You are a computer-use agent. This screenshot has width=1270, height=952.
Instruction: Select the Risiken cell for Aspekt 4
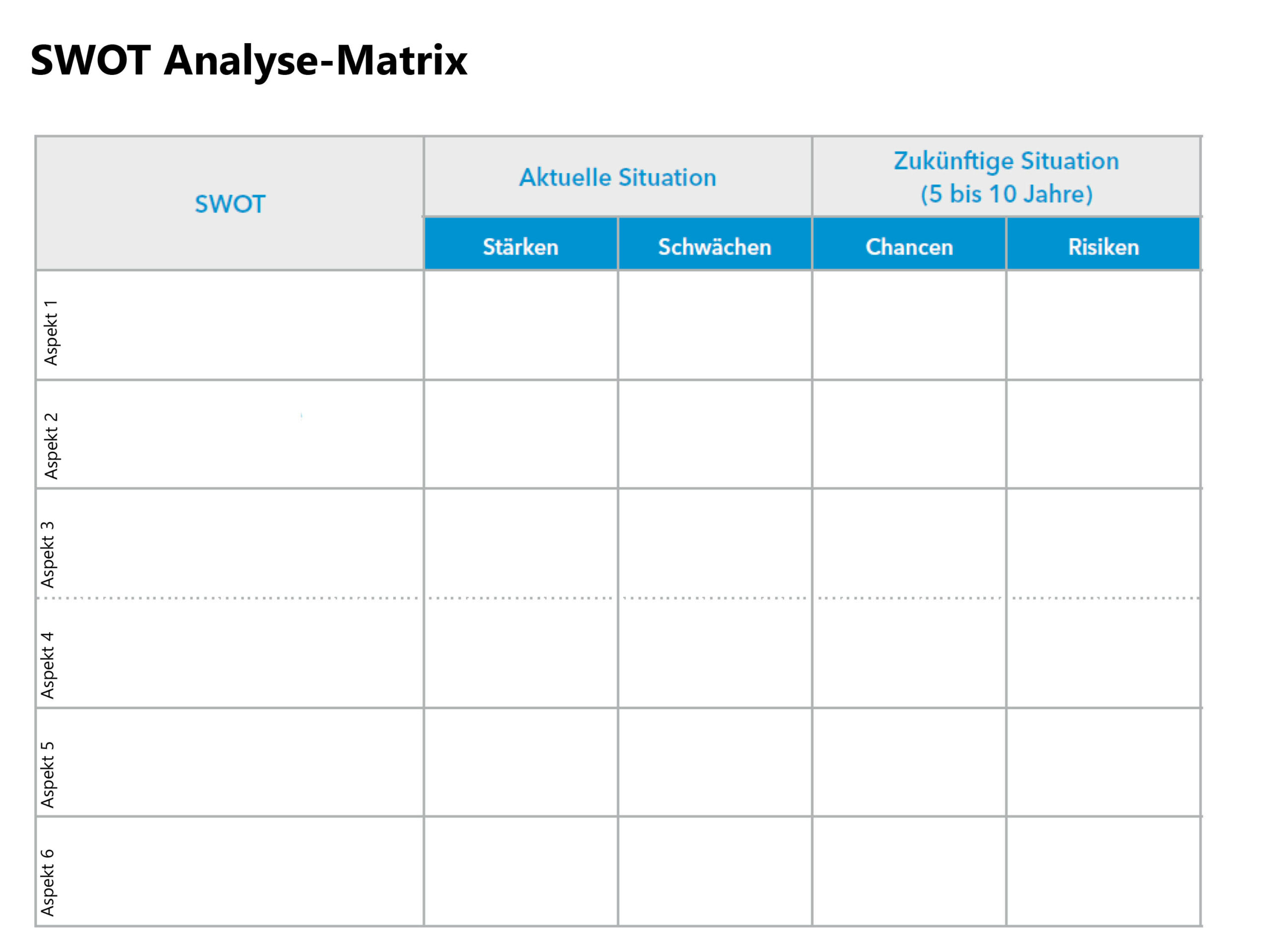click(x=1103, y=653)
